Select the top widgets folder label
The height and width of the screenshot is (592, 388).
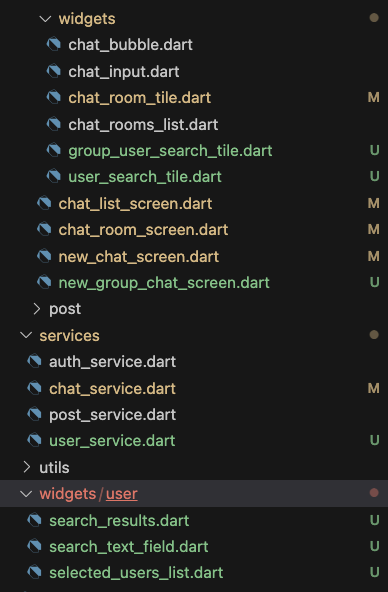pyautogui.click(x=87, y=19)
